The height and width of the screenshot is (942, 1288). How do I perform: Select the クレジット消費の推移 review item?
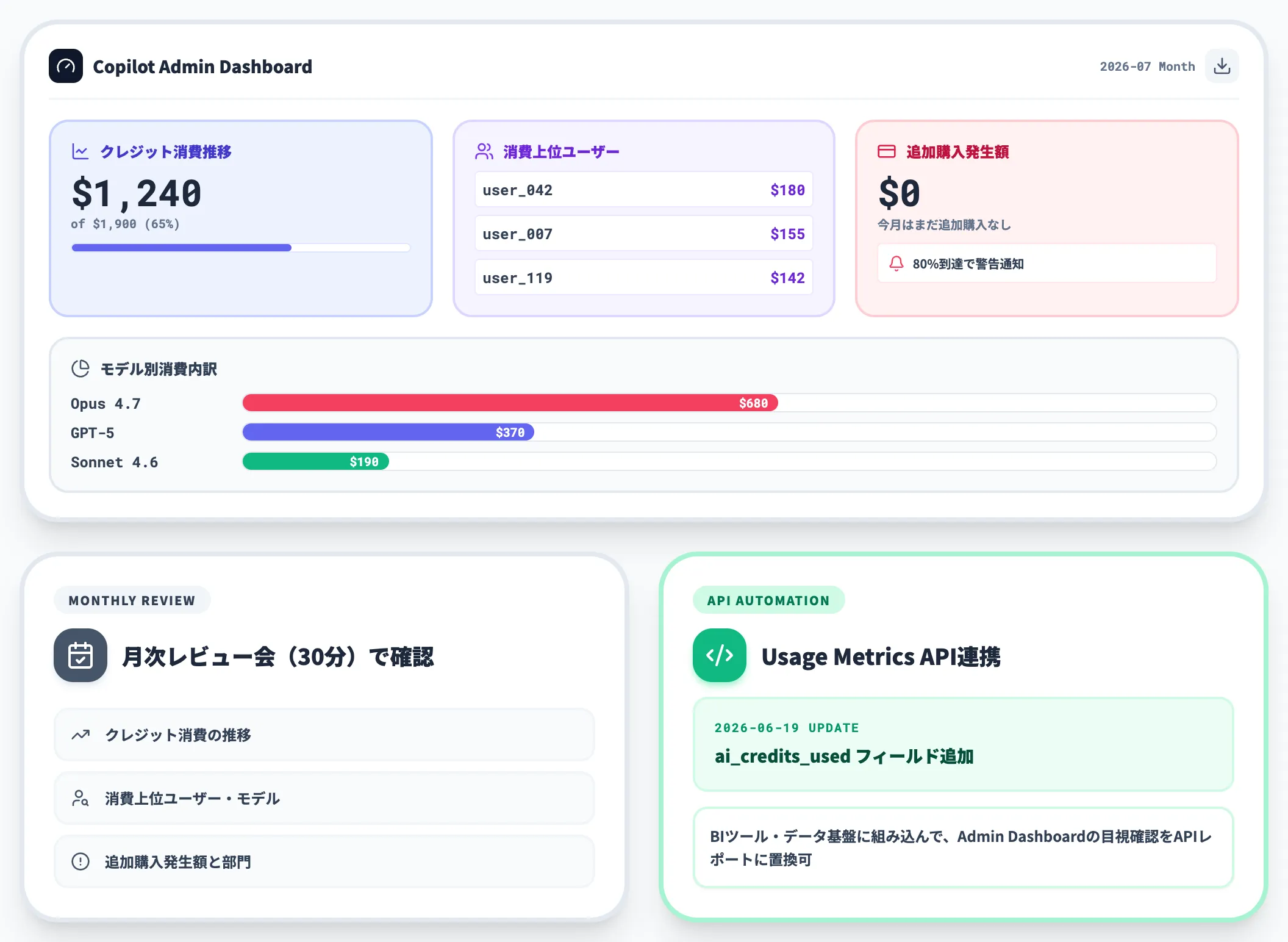pos(324,735)
